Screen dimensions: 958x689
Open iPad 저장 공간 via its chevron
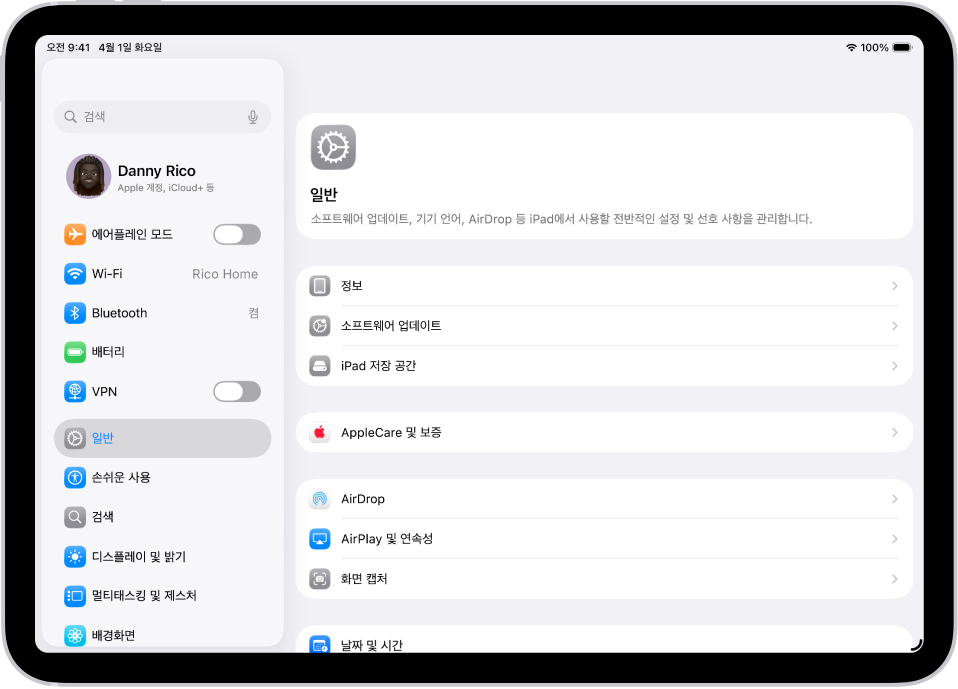click(895, 366)
